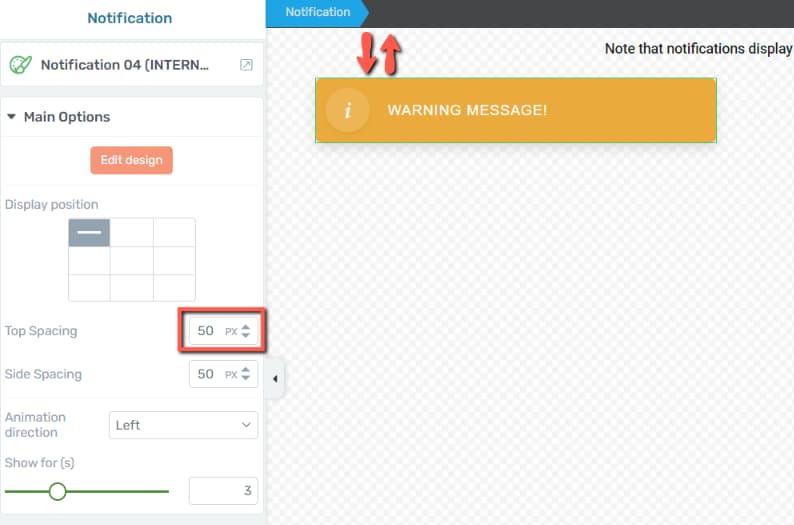The height and width of the screenshot is (525, 794).
Task: Click the WARNING MESSAGE! text
Action: pyautogui.click(x=467, y=110)
